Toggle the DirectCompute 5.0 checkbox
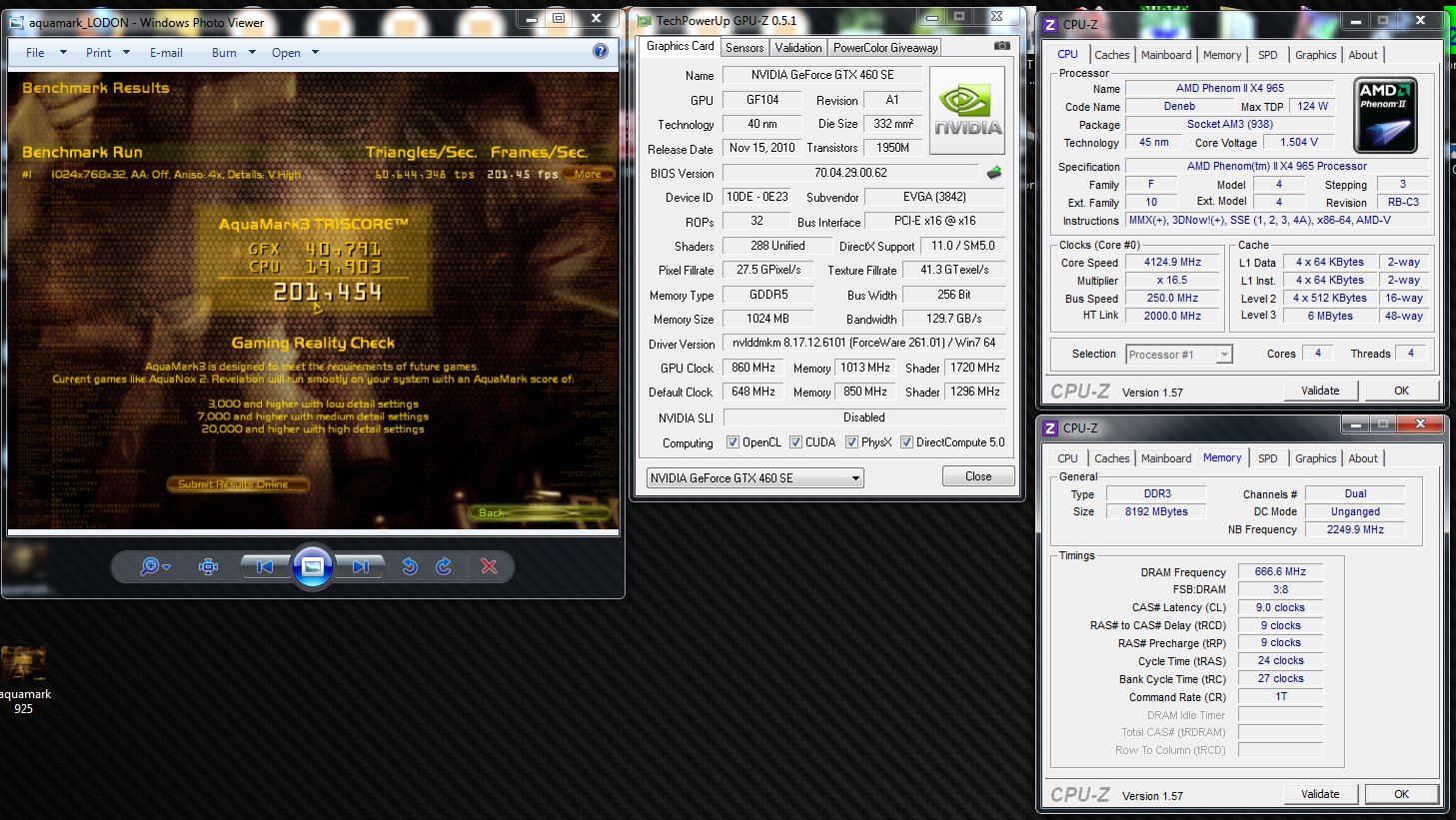 coord(906,442)
